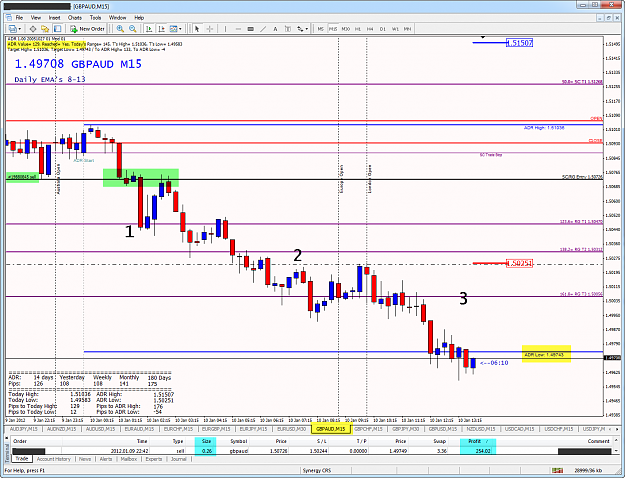Toggle the Terminal panel toolbar icon
The width and height of the screenshot is (625, 478).
57,29
